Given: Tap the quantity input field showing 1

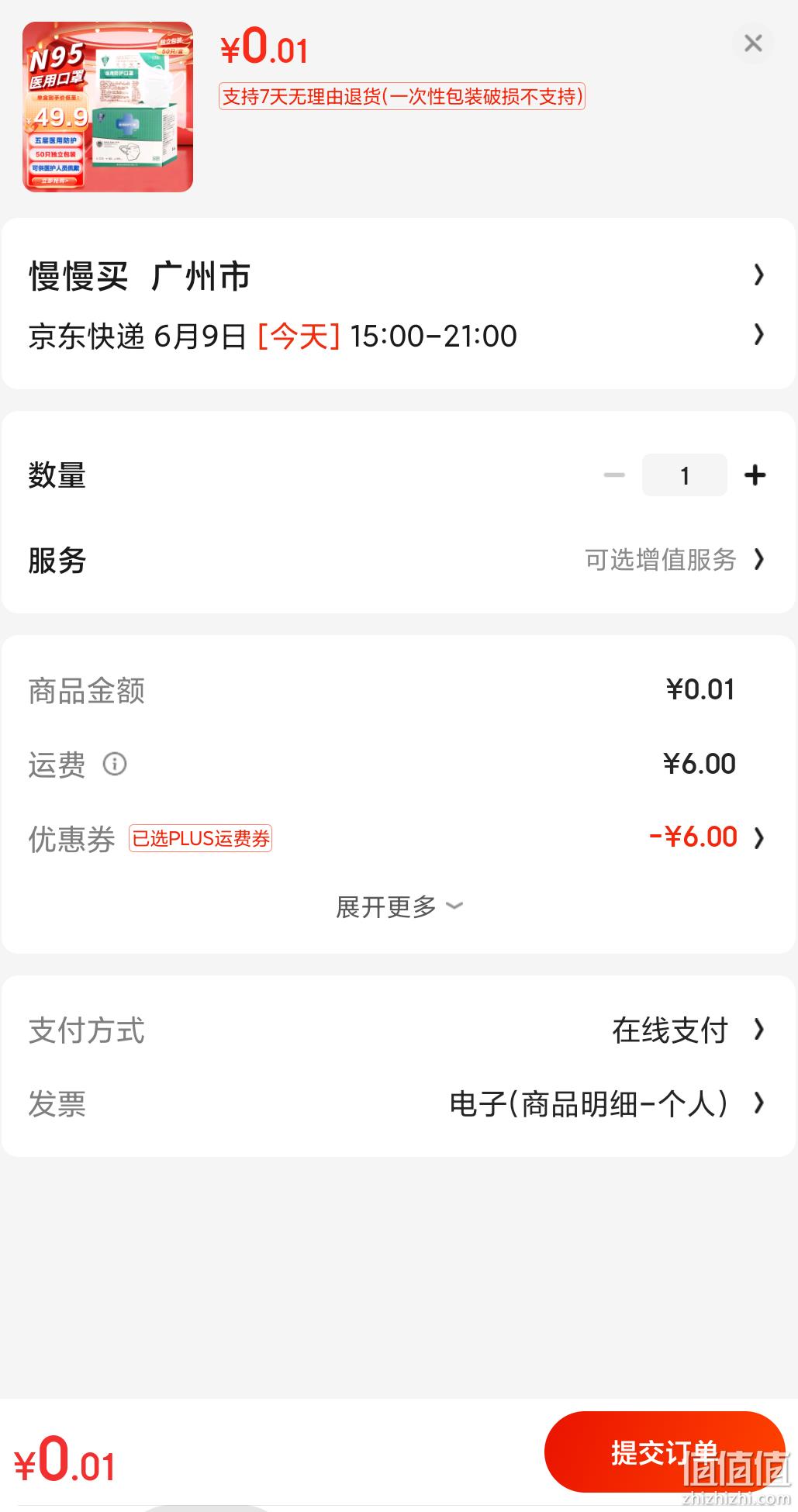Looking at the screenshot, I should tap(685, 475).
